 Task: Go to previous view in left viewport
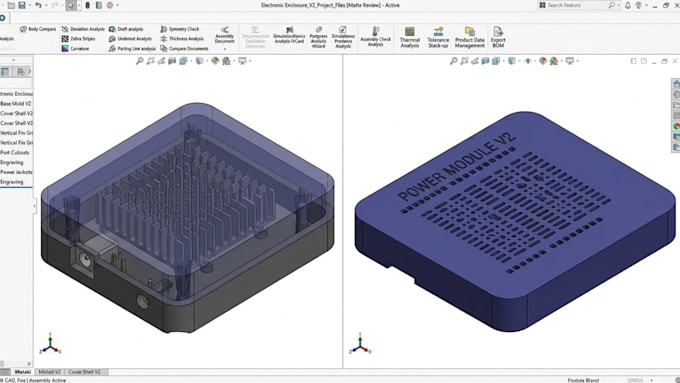[x=161, y=61]
